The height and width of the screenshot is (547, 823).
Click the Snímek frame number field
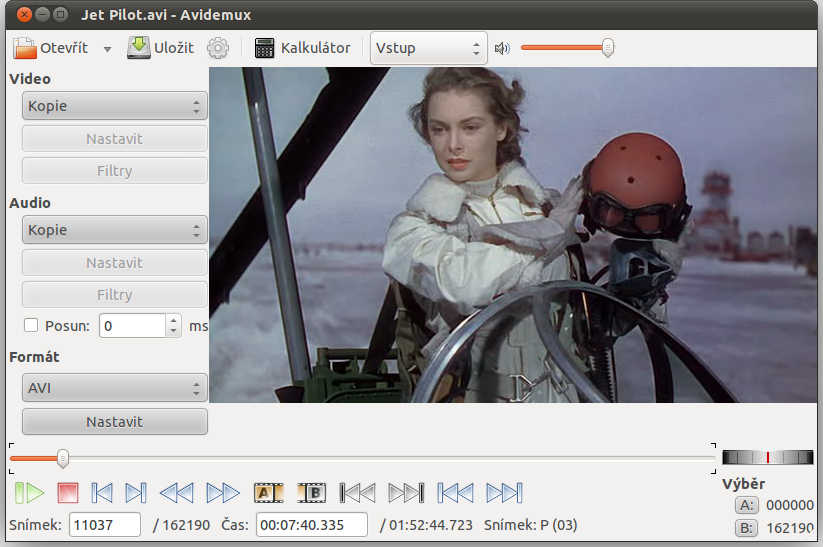click(x=105, y=525)
